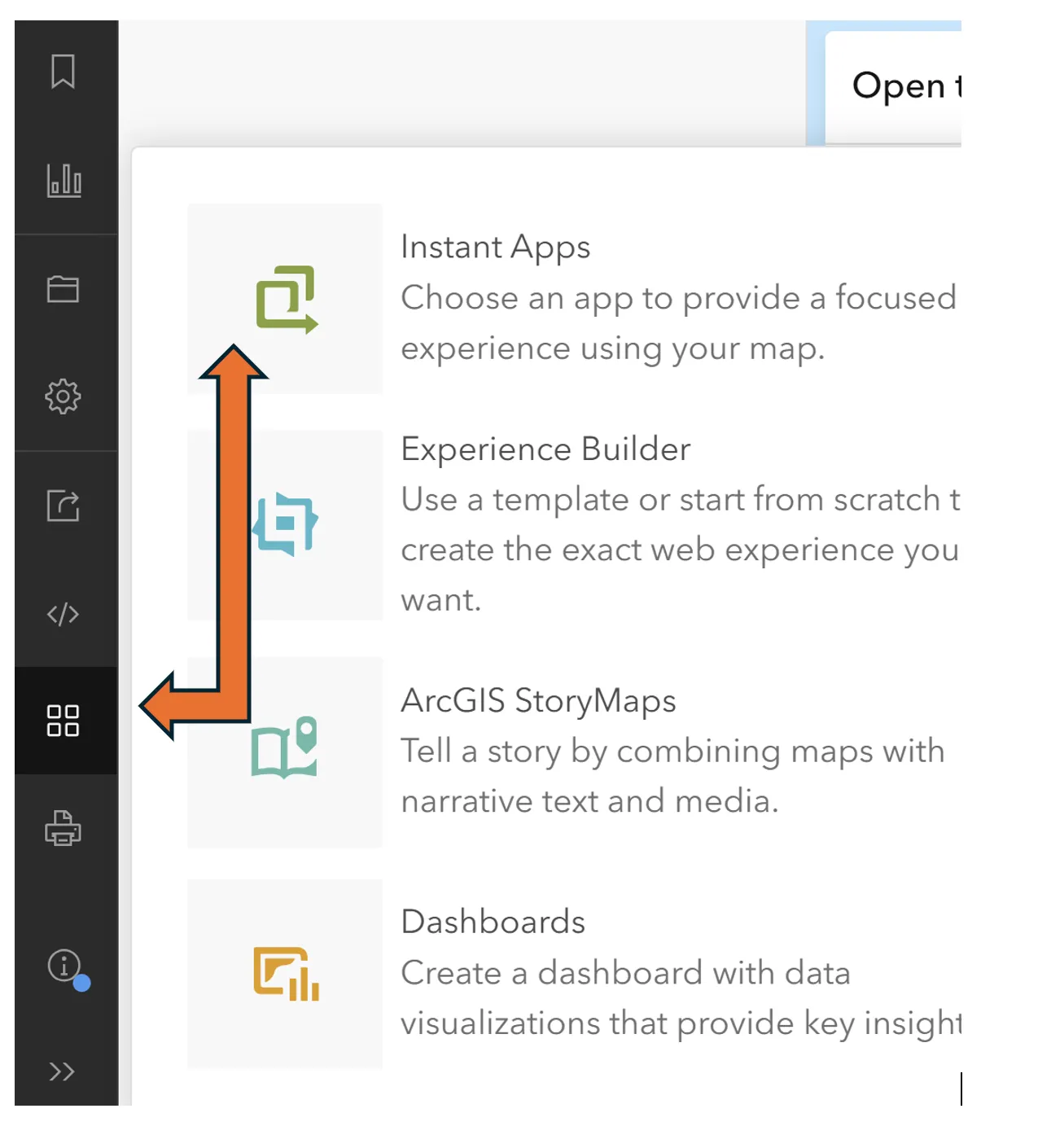
Task: Select Instant Apps from the Create app menu
Action: click(x=495, y=247)
